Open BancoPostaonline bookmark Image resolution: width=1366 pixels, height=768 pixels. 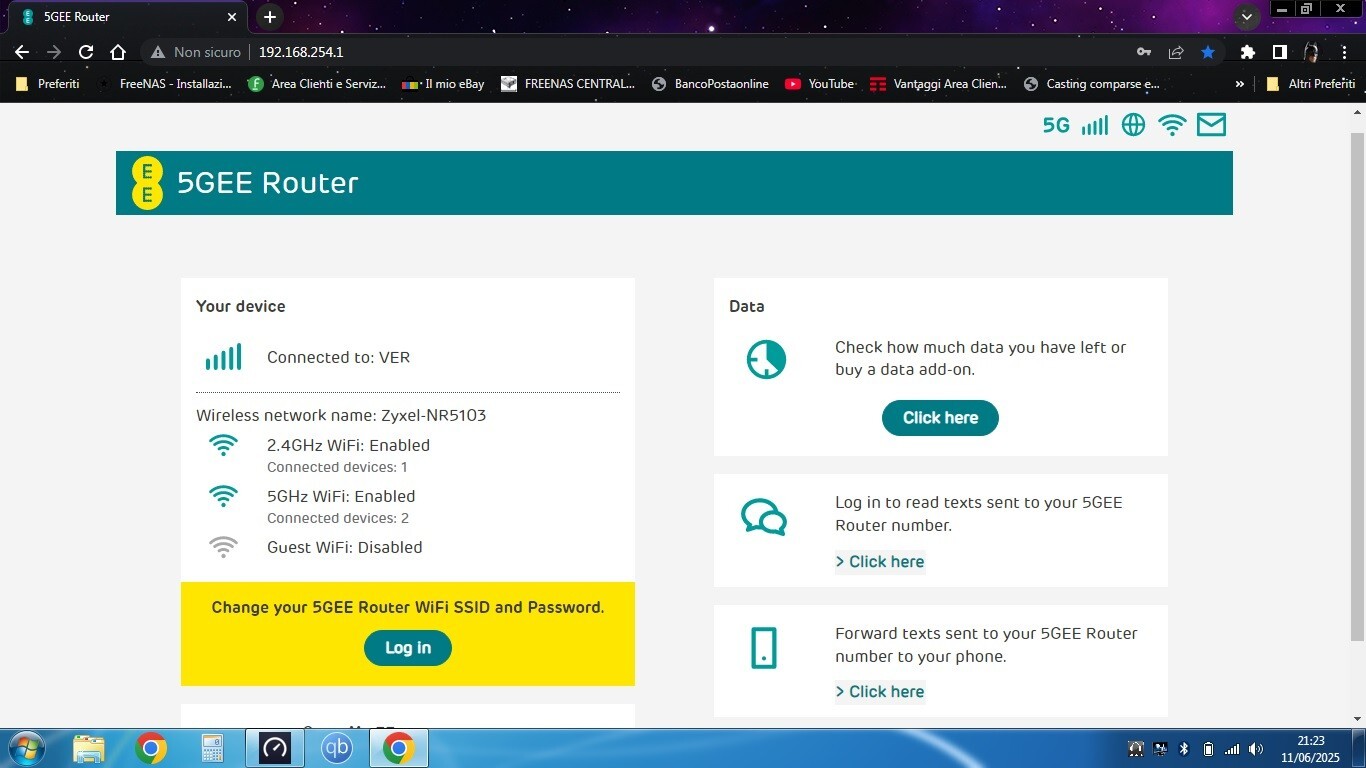click(710, 84)
